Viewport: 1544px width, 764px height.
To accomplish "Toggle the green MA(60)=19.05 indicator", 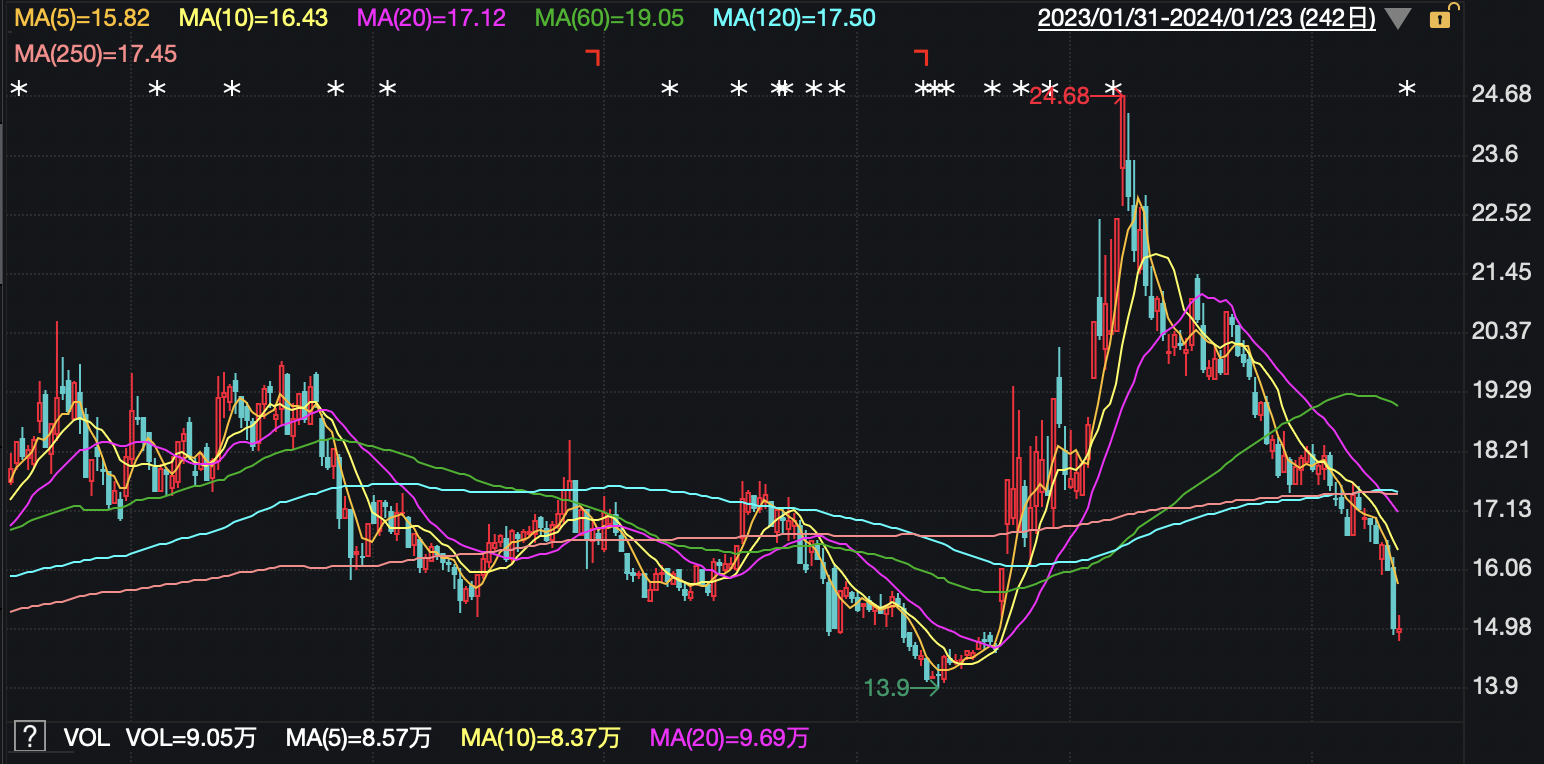I will [x=609, y=18].
